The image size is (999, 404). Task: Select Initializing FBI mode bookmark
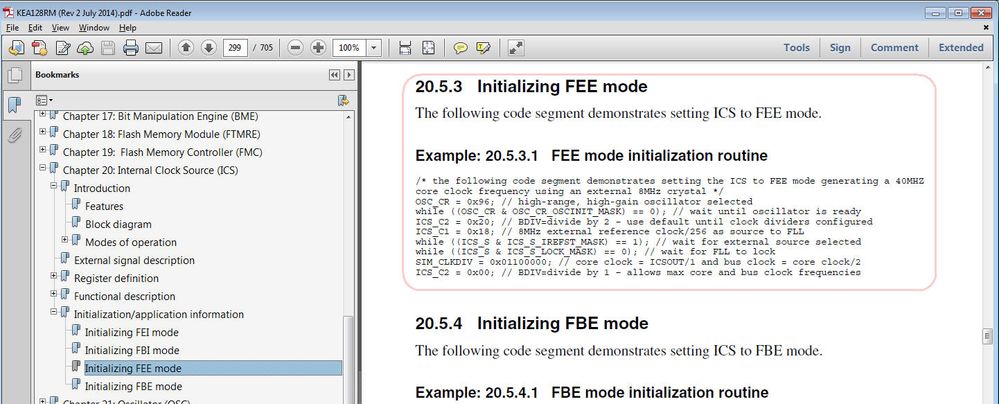(x=132, y=350)
